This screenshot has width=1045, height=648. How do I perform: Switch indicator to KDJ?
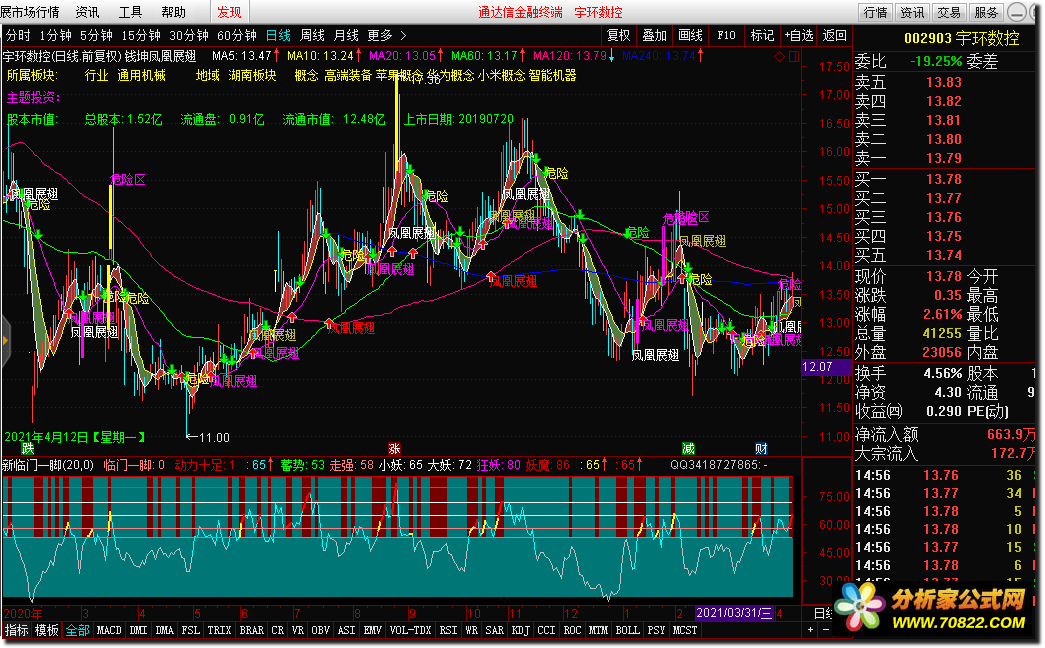click(x=521, y=630)
